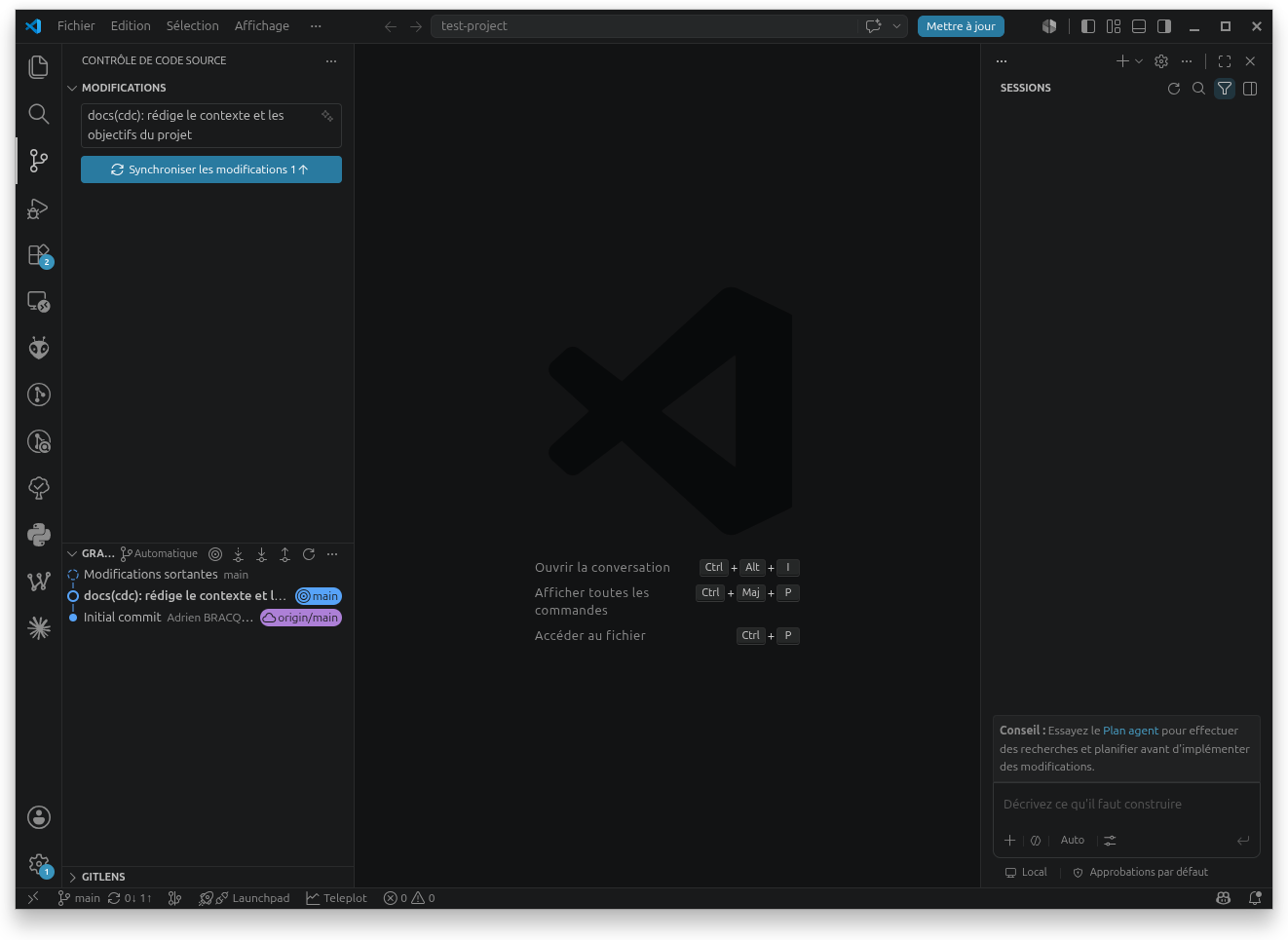Screen dimensions: 1288x940
Task: Go back with the left navigation arrow
Action: [x=391, y=26]
